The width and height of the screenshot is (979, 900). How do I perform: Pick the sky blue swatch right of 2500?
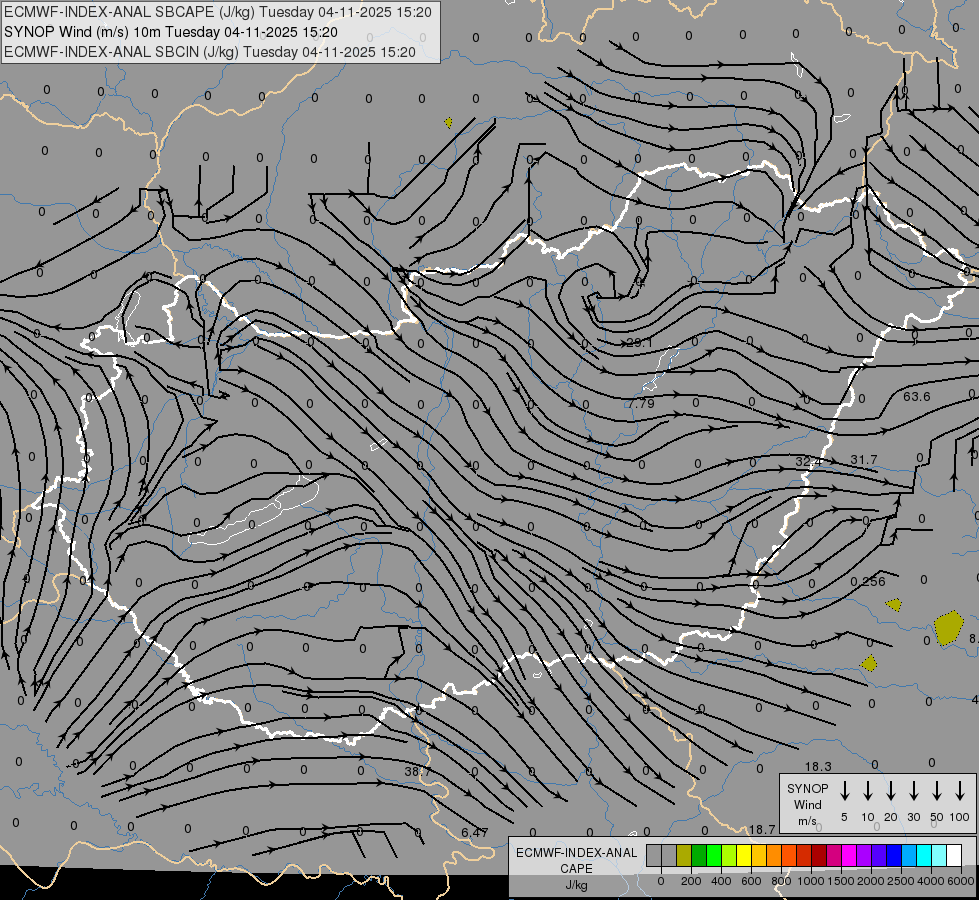(x=909, y=855)
